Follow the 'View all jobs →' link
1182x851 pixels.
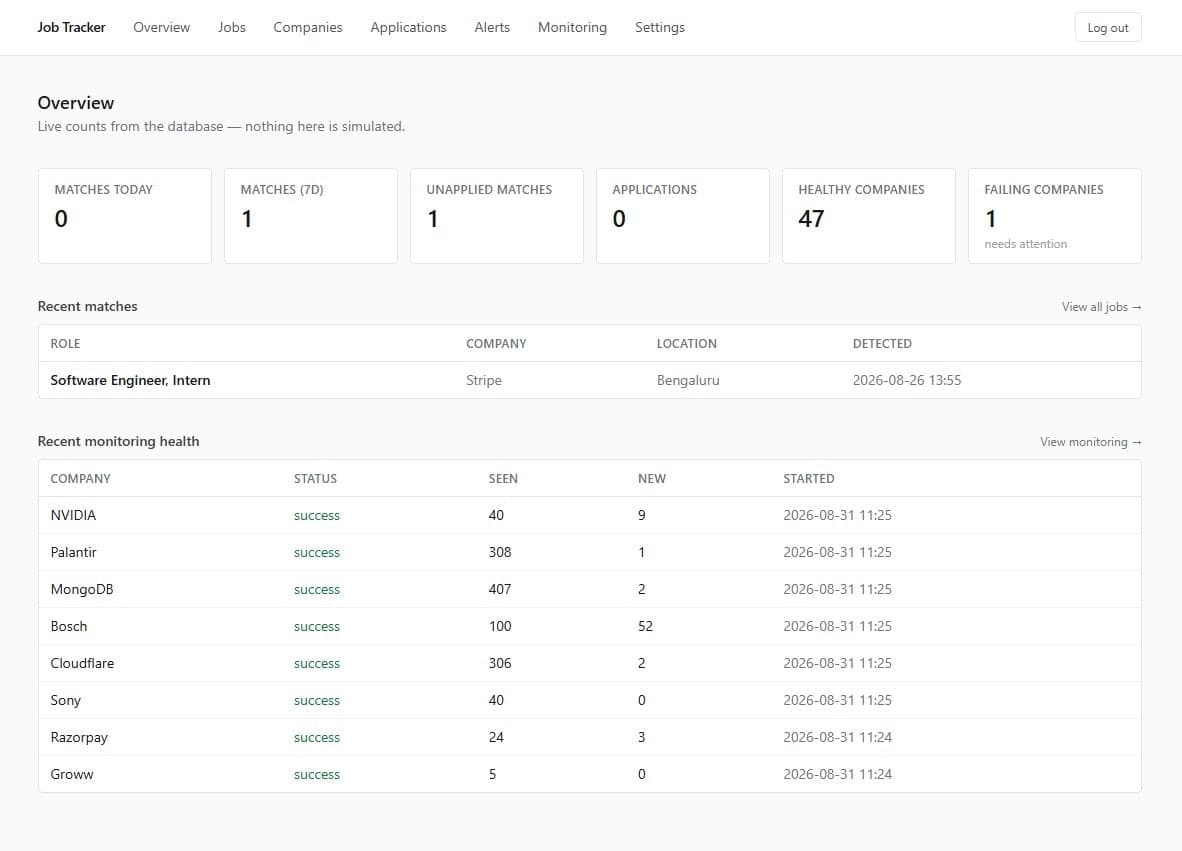1101,307
